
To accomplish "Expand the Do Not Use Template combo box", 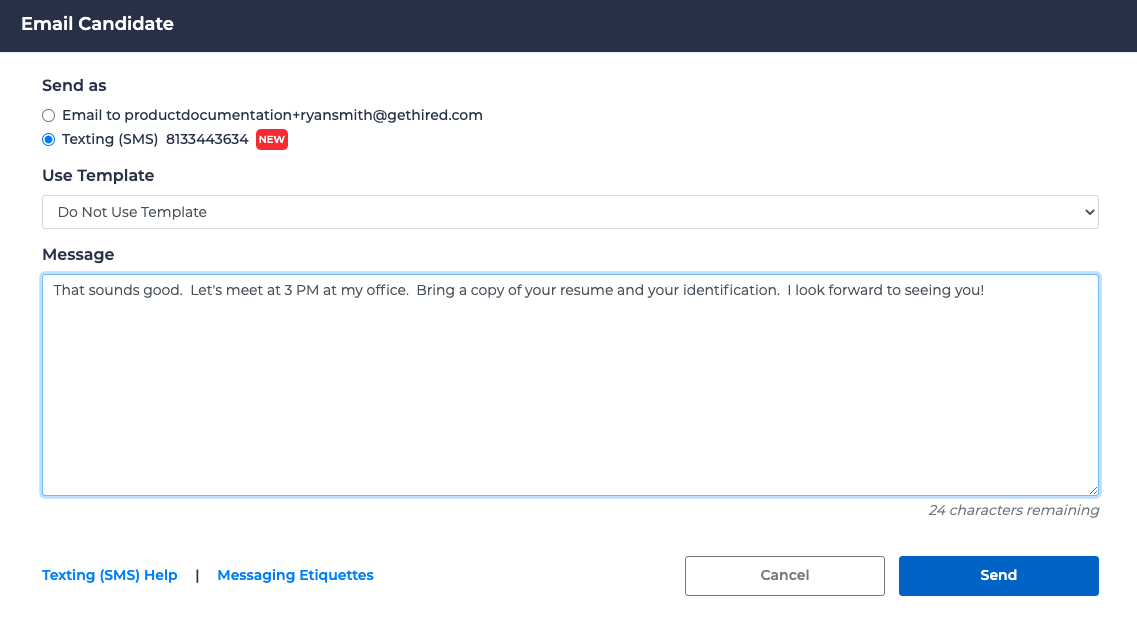I will [x=569, y=212].
